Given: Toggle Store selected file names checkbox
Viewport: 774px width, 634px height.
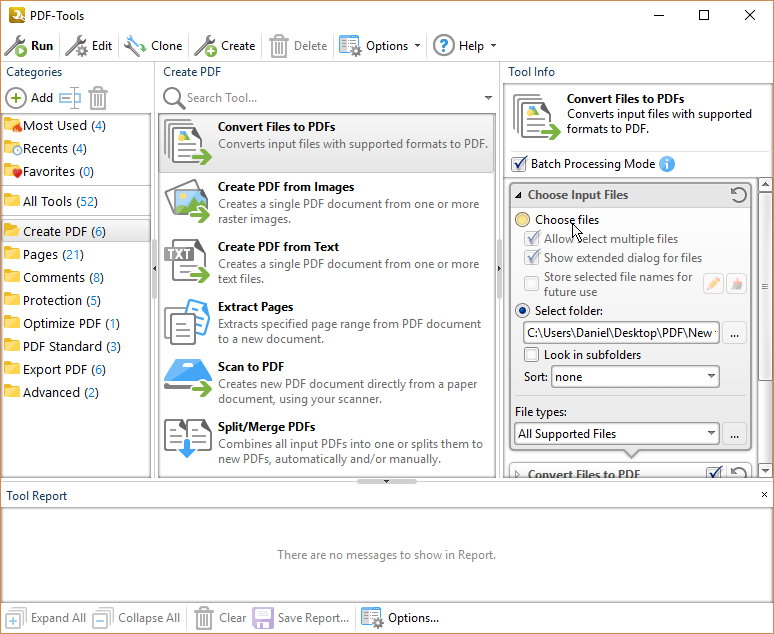Looking at the screenshot, I should click(x=532, y=284).
